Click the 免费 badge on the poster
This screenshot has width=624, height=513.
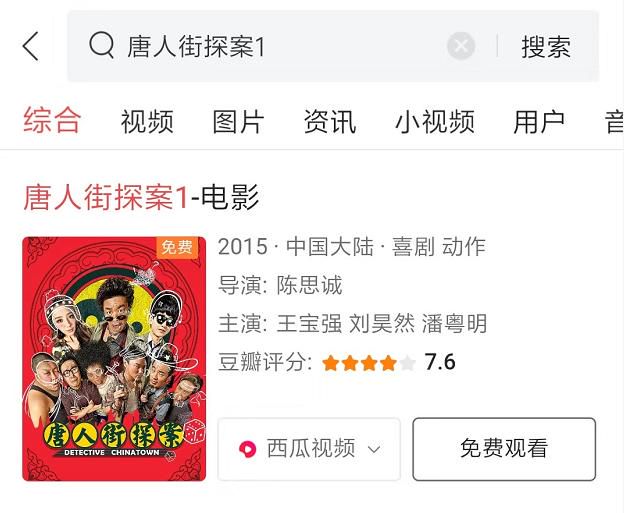point(177,247)
